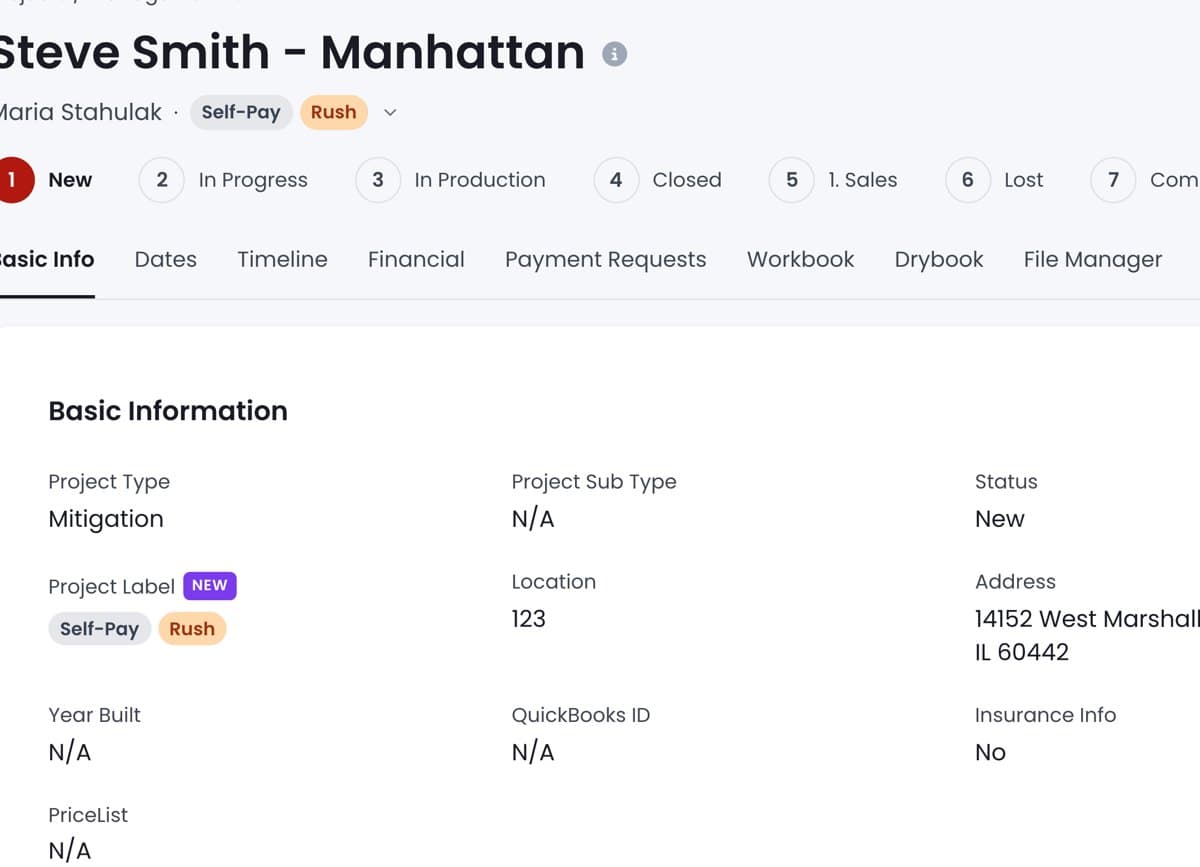The height and width of the screenshot is (867, 1200).
Task: View the Financial tab
Action: [416, 260]
